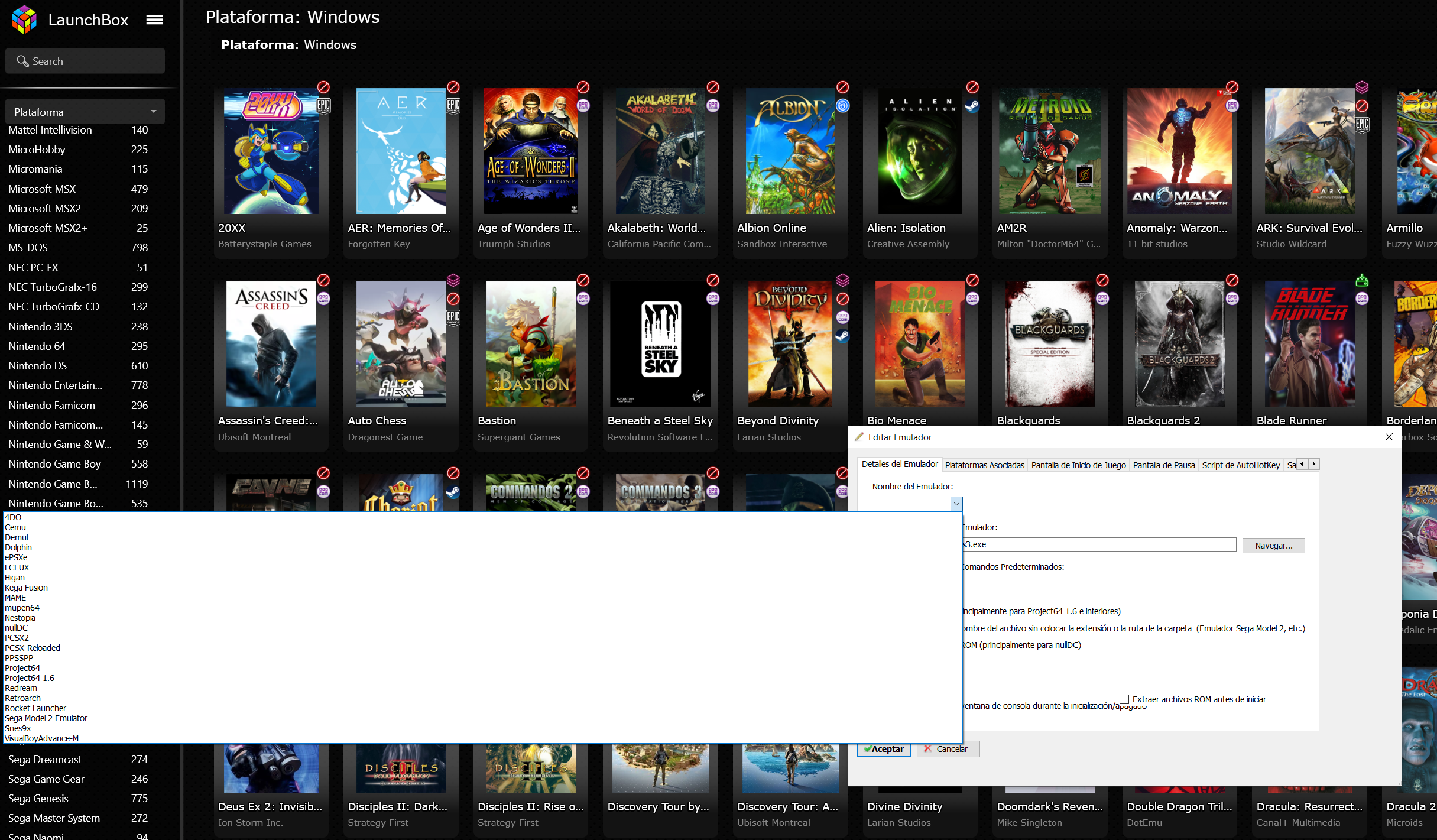Click Epic Games badge on AER card

coord(453,106)
